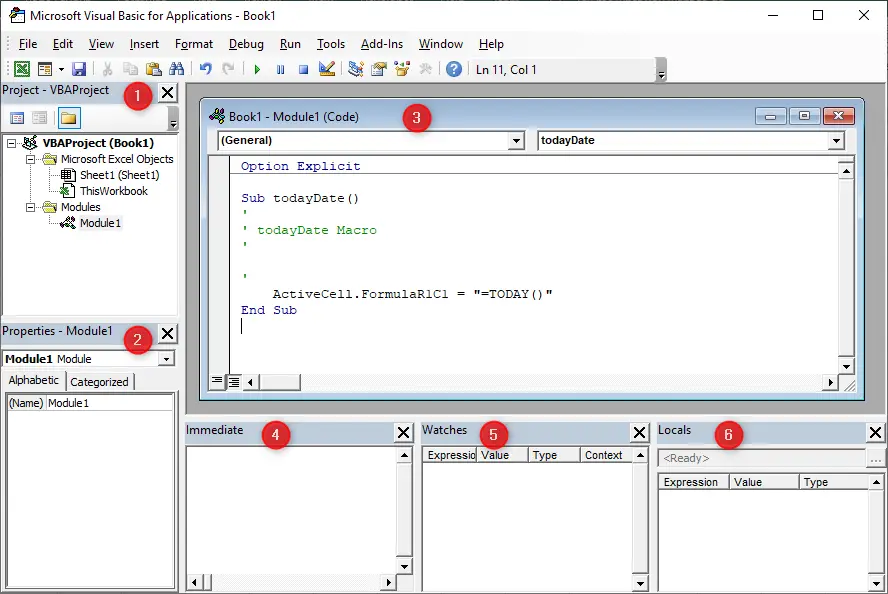Image resolution: width=888 pixels, height=594 pixels.
Task: Open Project Explorer toolbar icon
Action: pyautogui.click(x=356, y=69)
